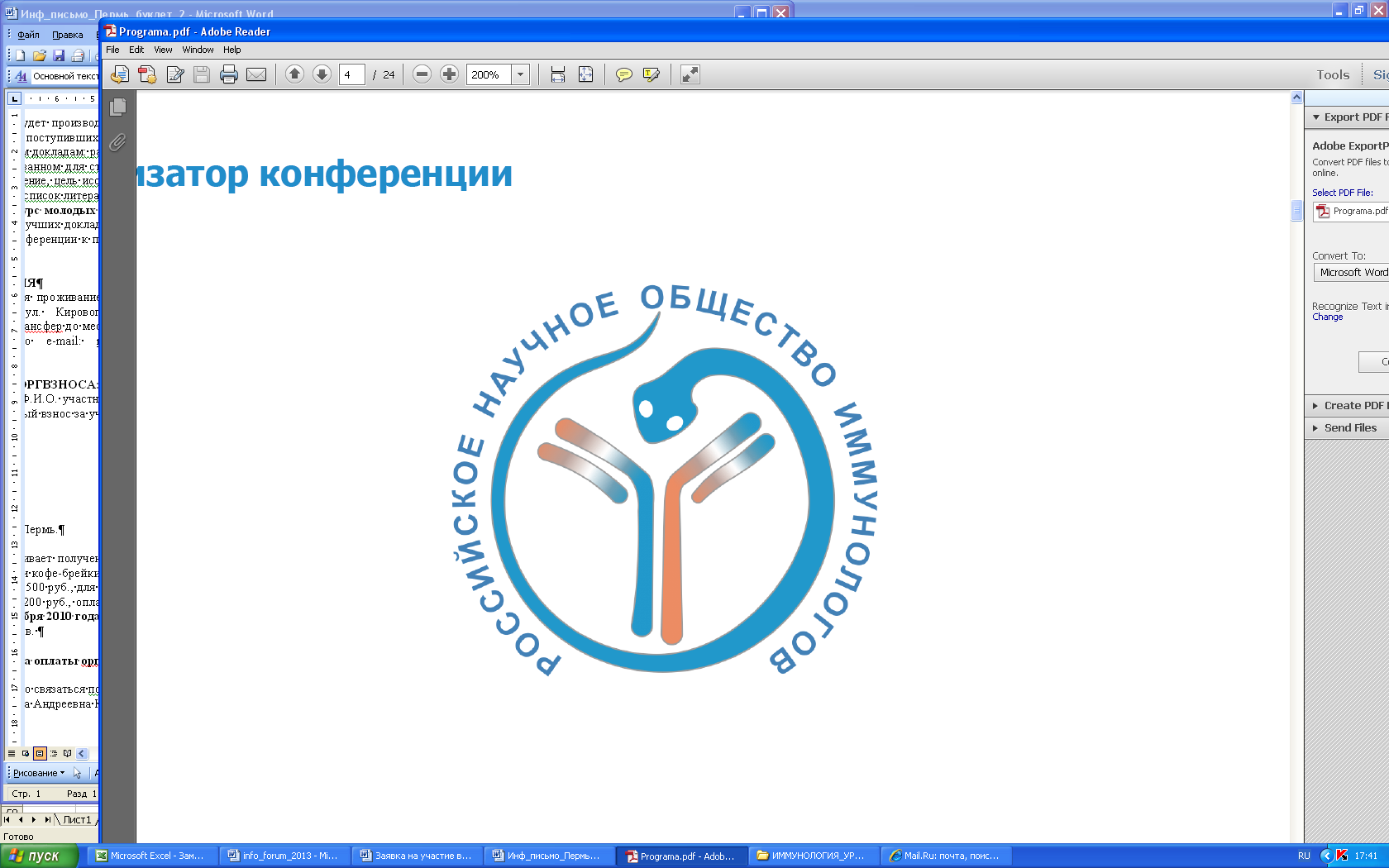Open the File menu in Adobe Reader
The image size is (1389, 868).
click(112, 50)
